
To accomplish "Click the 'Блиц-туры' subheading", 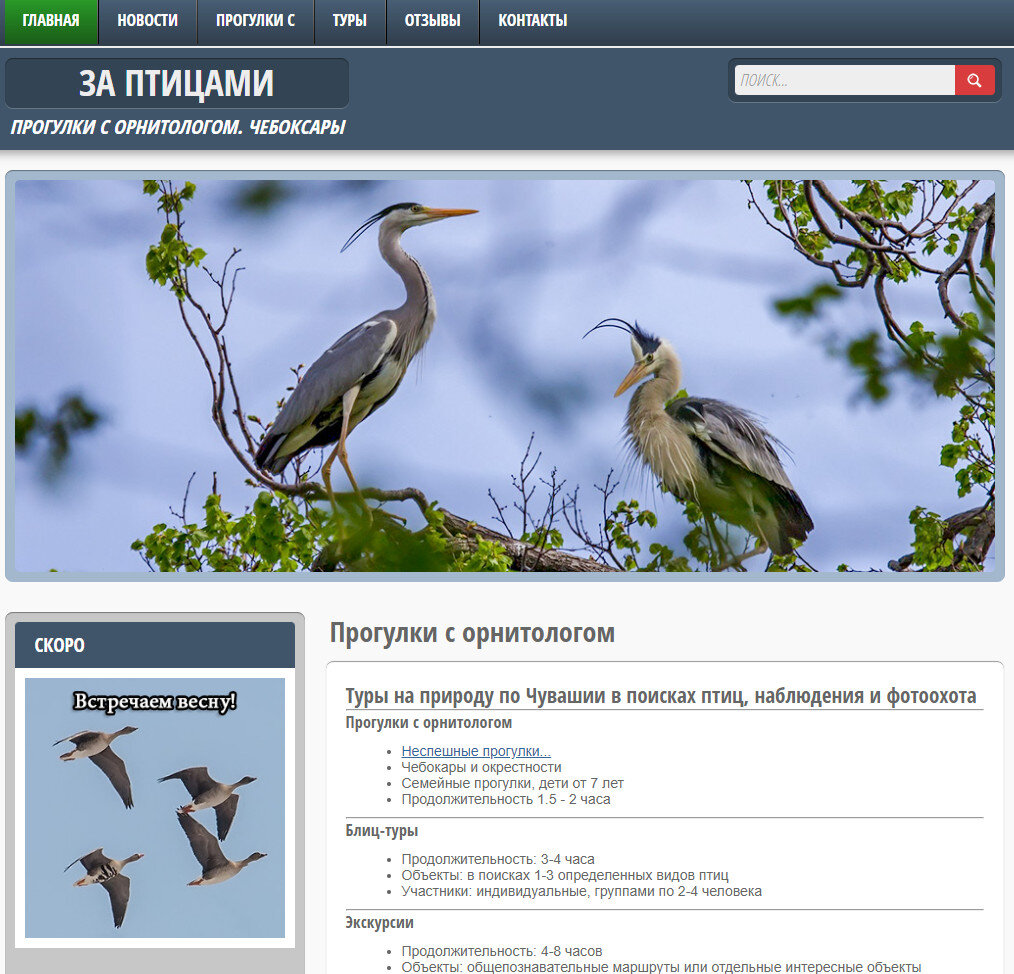I will (375, 830).
